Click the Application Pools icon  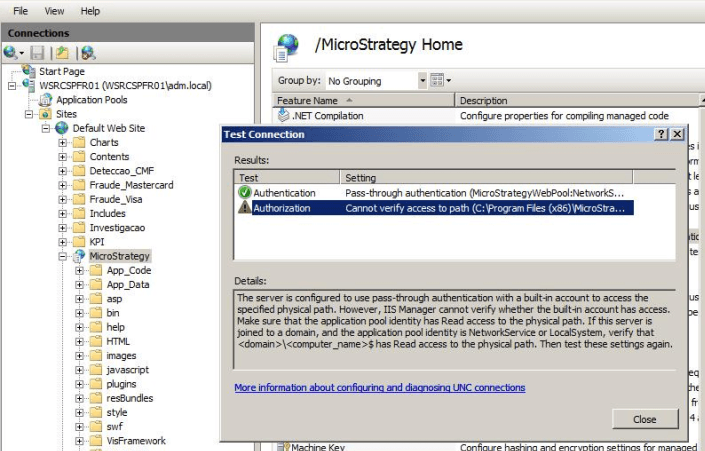(x=45, y=100)
